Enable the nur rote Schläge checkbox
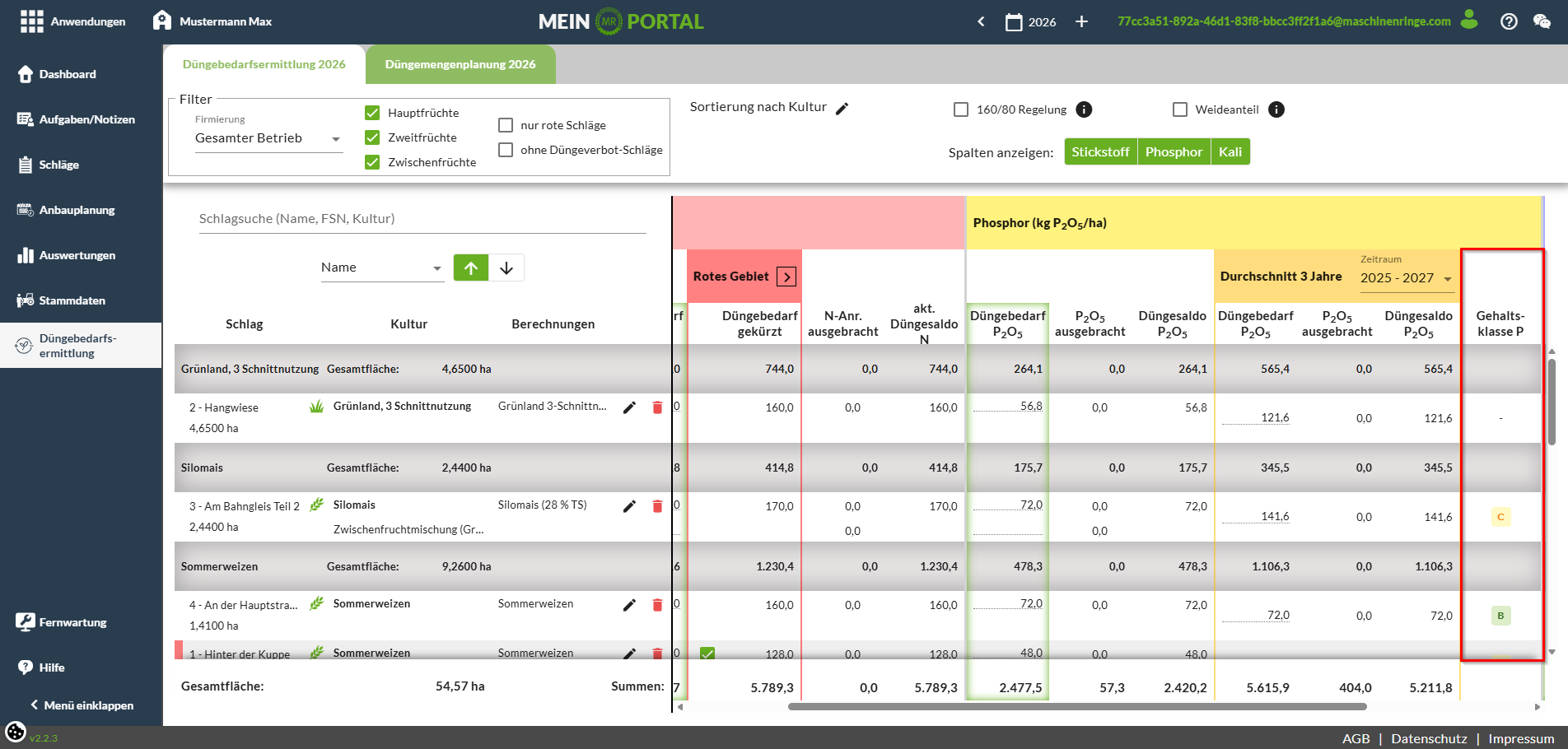 506,125
